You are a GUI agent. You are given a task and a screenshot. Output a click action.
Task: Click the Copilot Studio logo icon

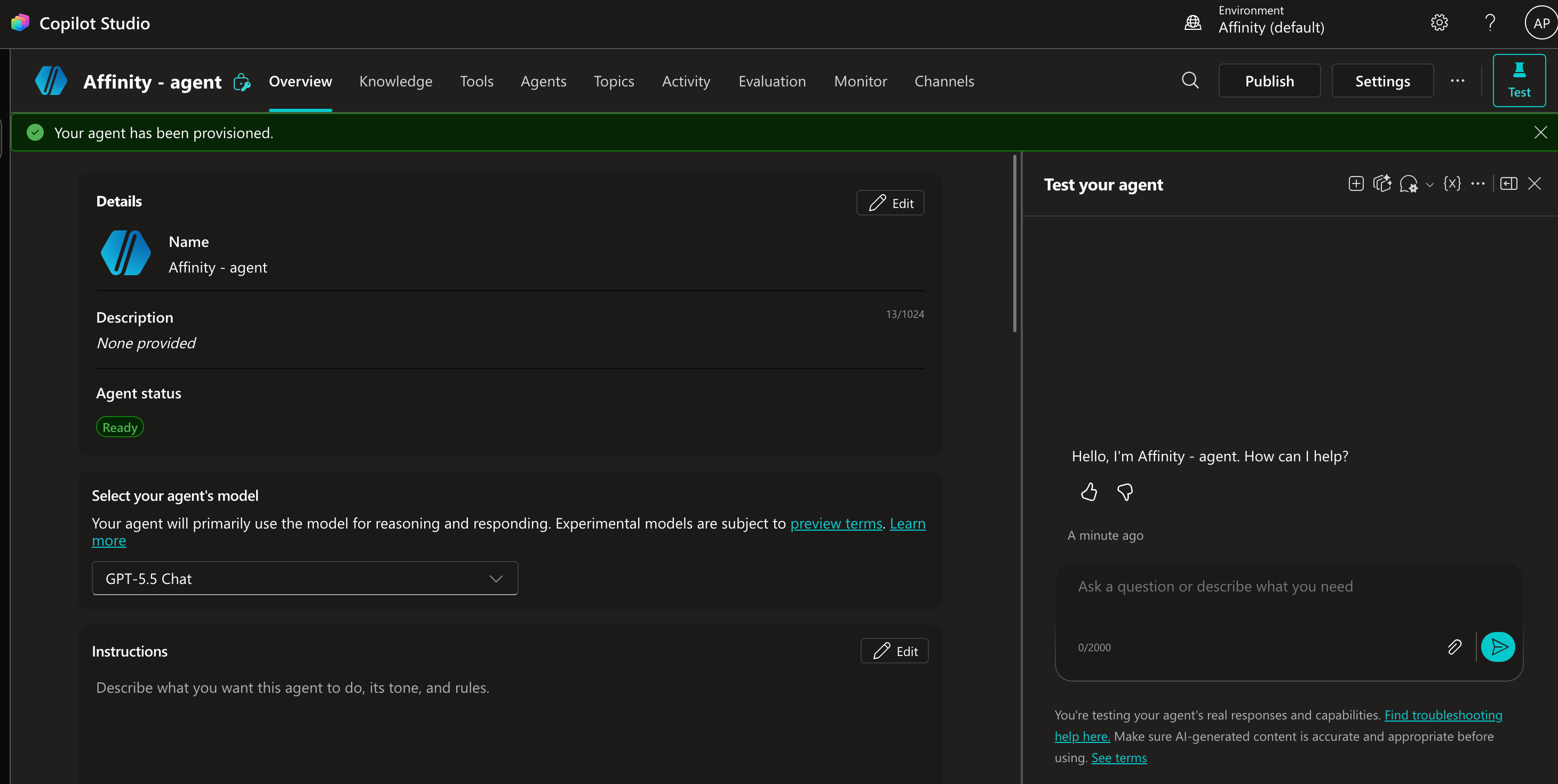point(20,23)
